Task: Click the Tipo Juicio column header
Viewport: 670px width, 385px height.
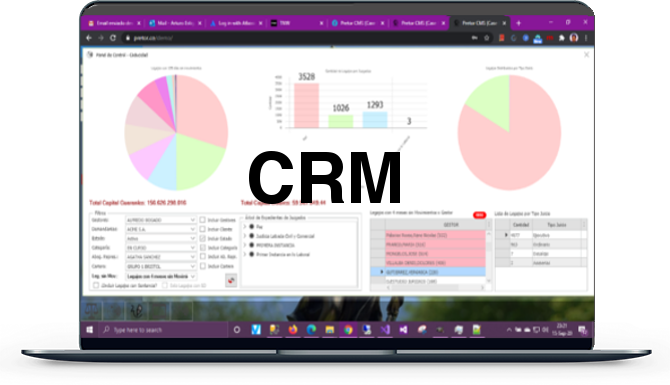Action: point(556,224)
